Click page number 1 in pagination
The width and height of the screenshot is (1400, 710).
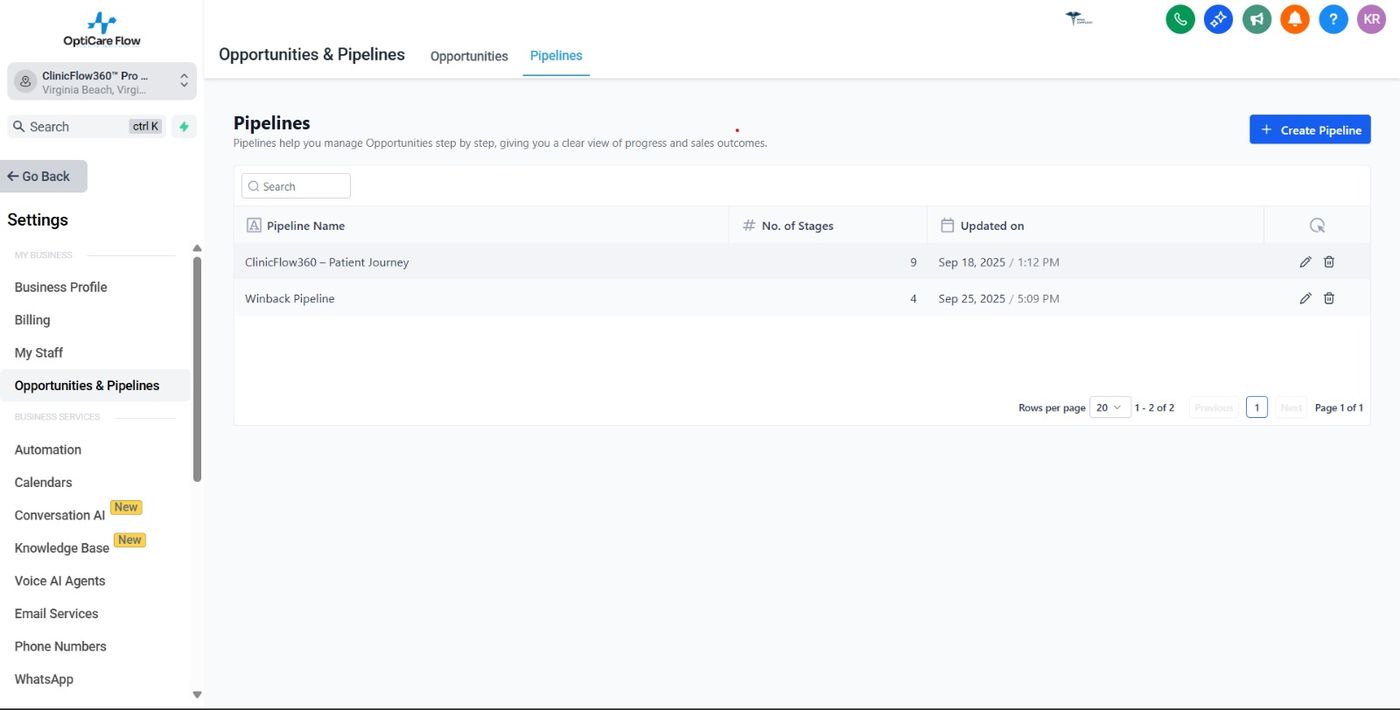coord(1257,408)
